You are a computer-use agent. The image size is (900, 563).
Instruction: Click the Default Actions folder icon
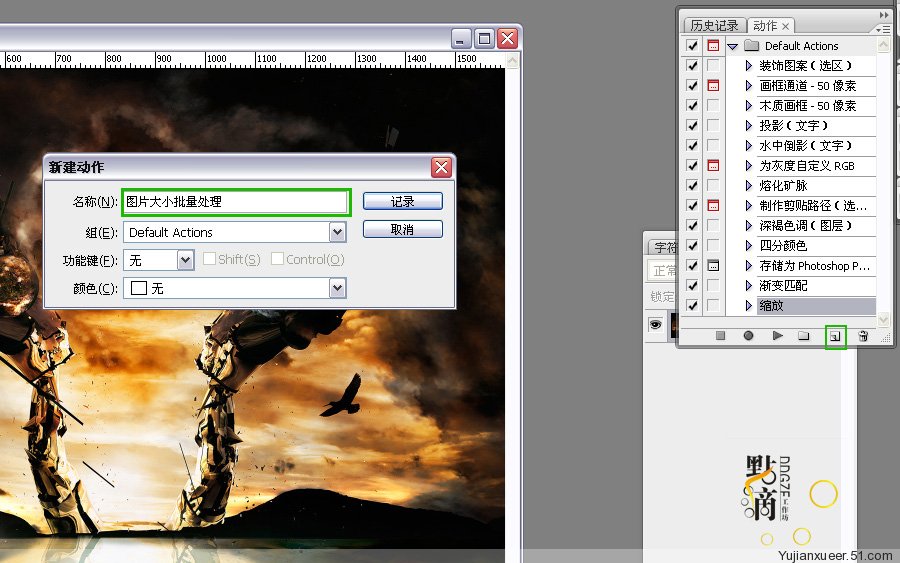pyautogui.click(x=751, y=45)
